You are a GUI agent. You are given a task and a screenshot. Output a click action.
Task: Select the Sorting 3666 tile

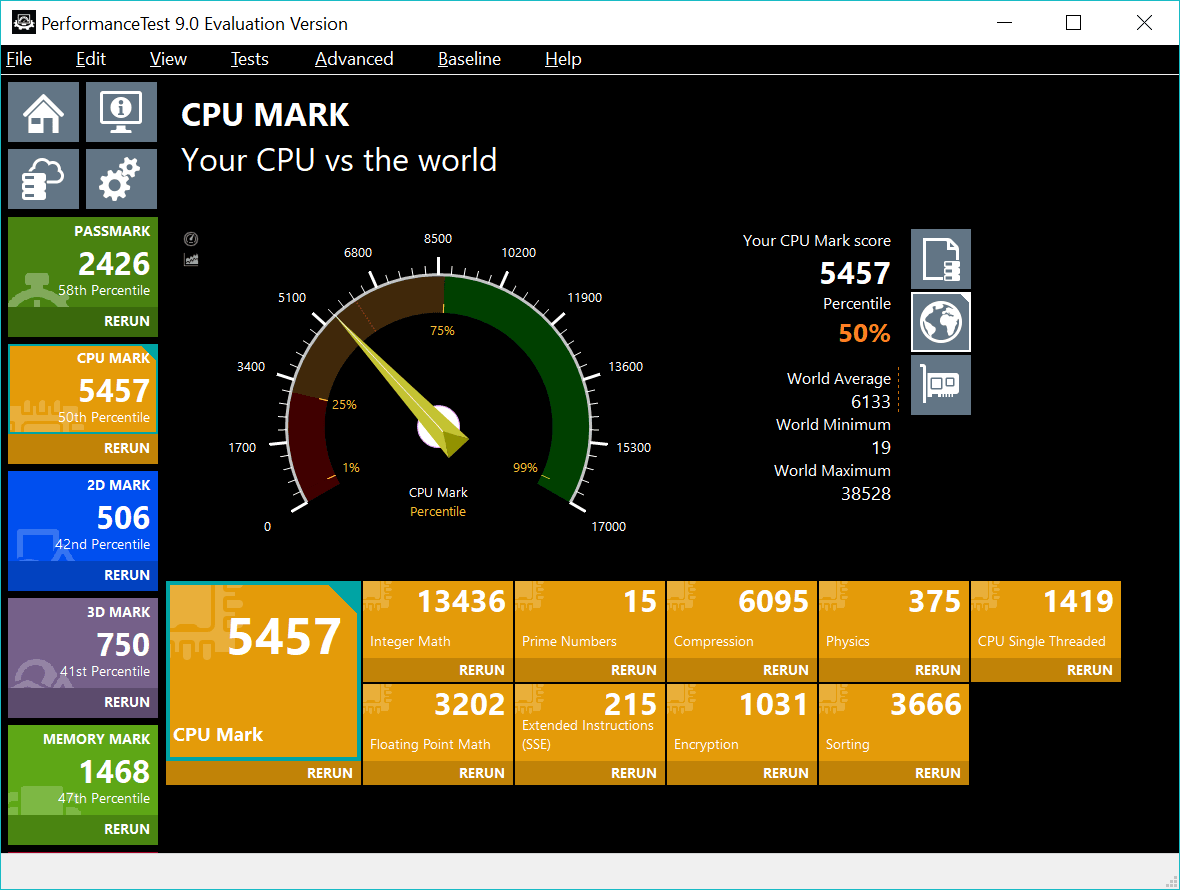[894, 723]
